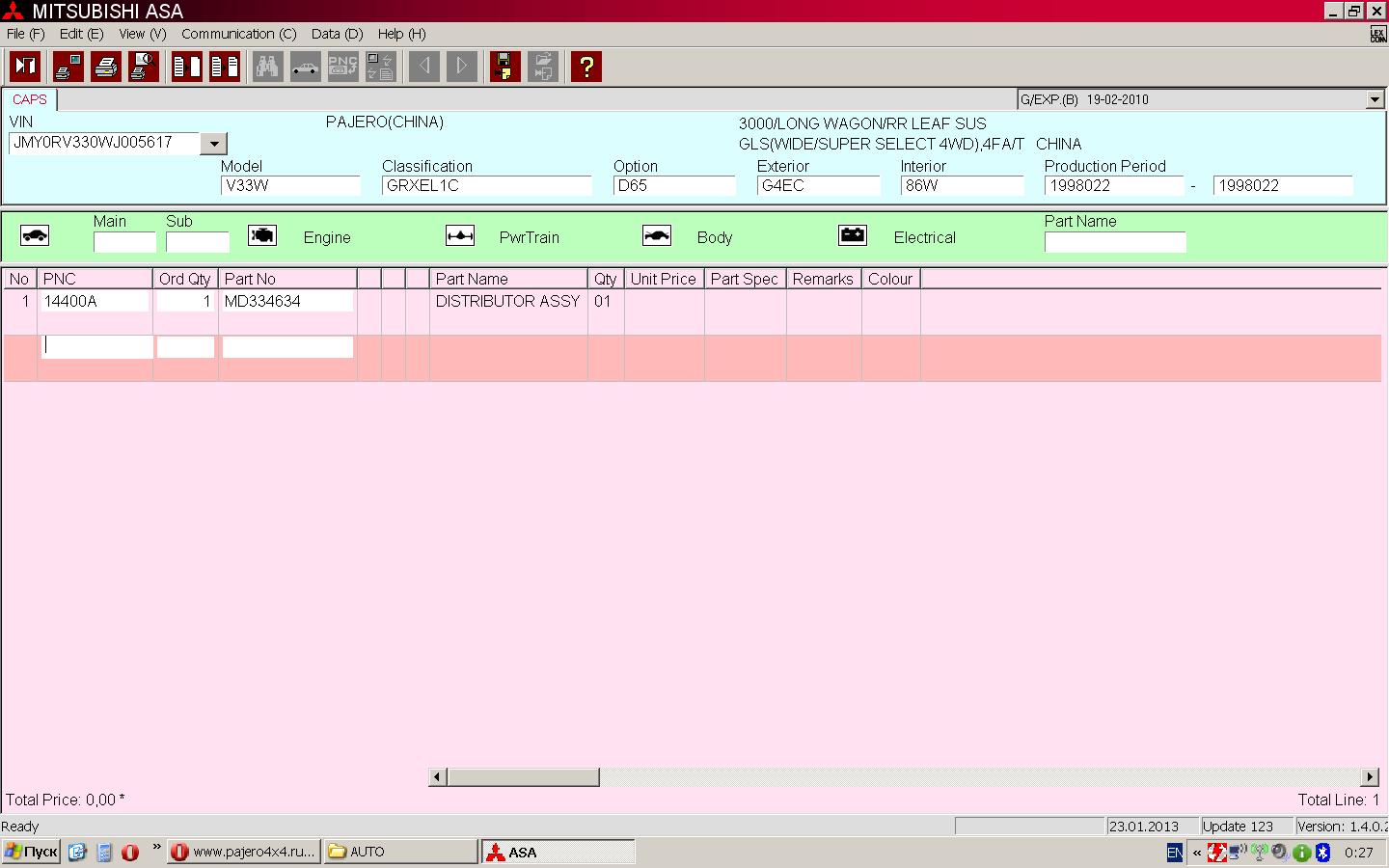Expand the VIN dropdown list
The width and height of the screenshot is (1389, 868).
pos(213,144)
